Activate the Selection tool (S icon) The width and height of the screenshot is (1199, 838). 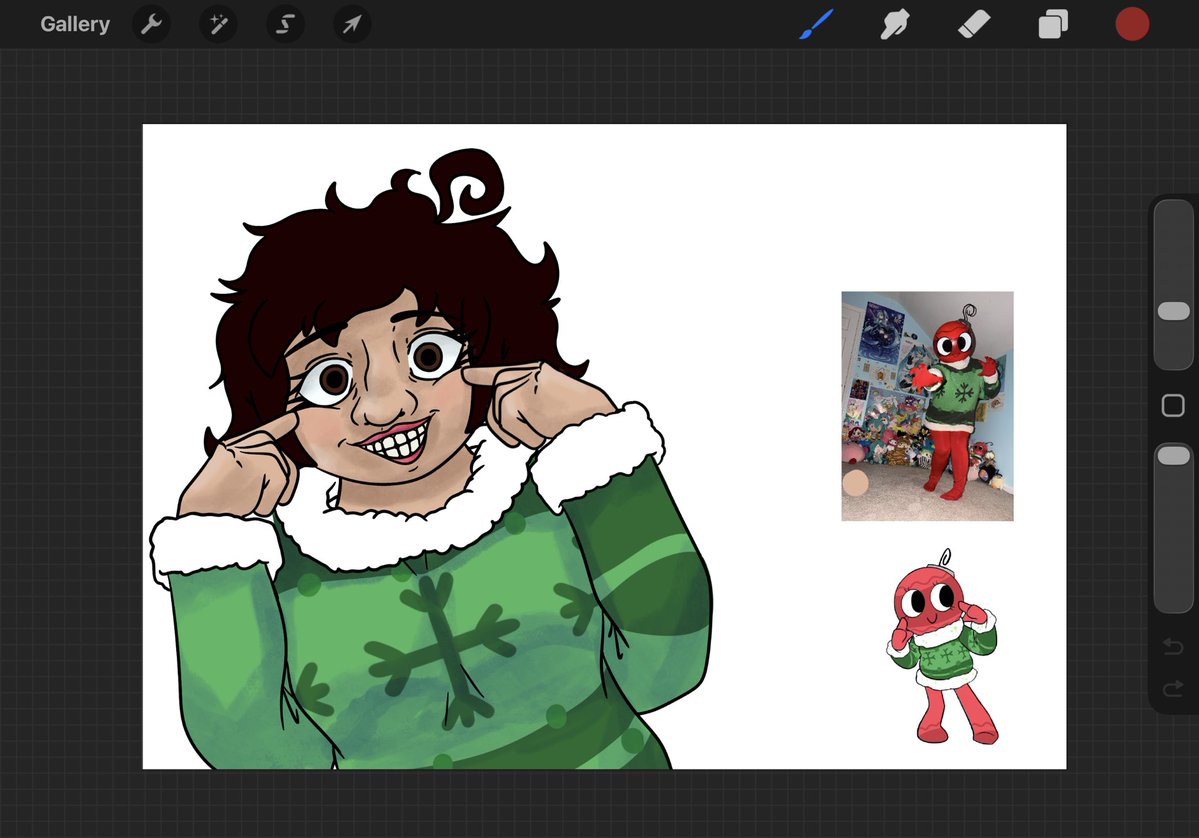coord(285,24)
